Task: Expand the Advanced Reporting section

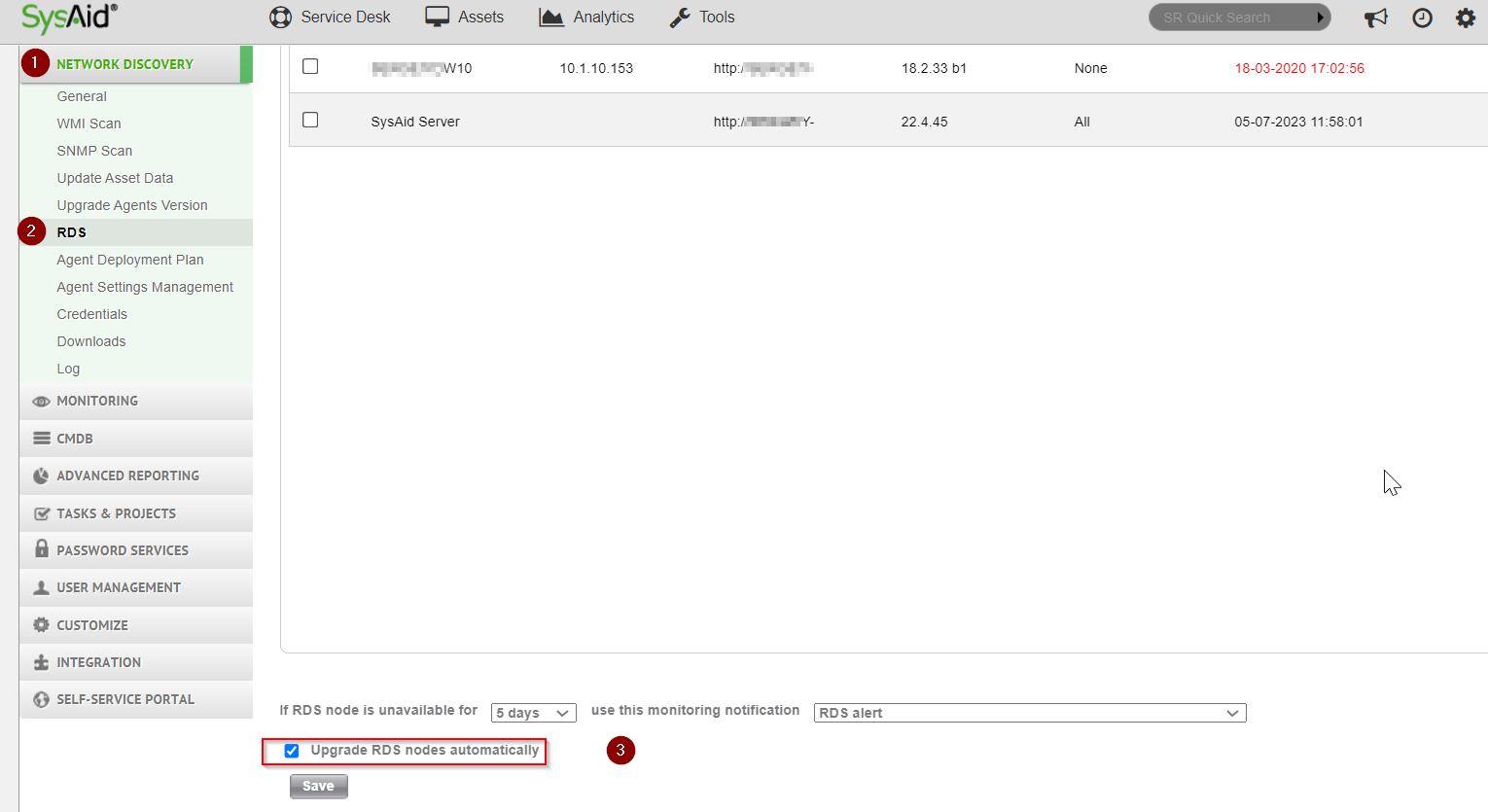Action: [136, 477]
